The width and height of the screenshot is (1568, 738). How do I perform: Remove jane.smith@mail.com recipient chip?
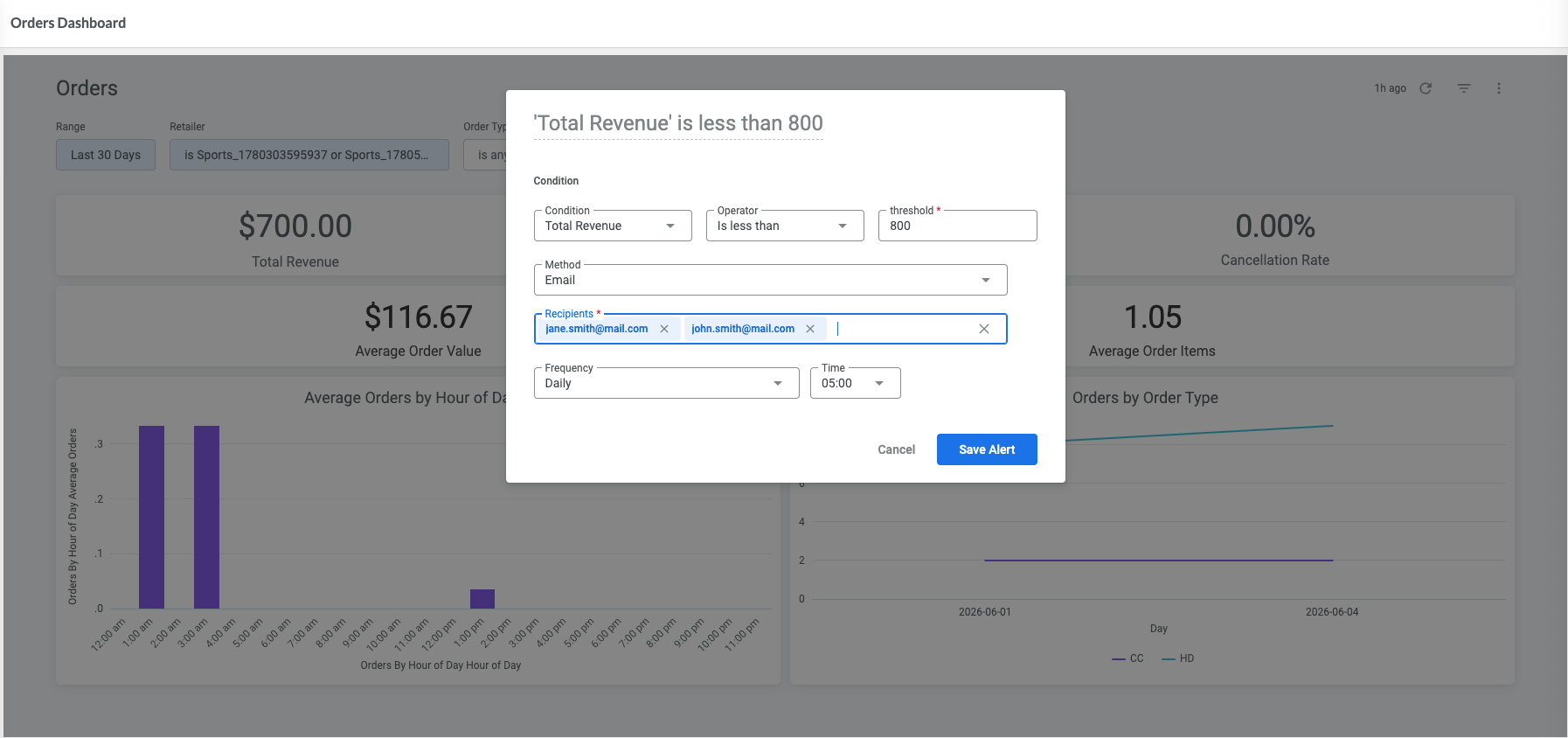tap(664, 329)
